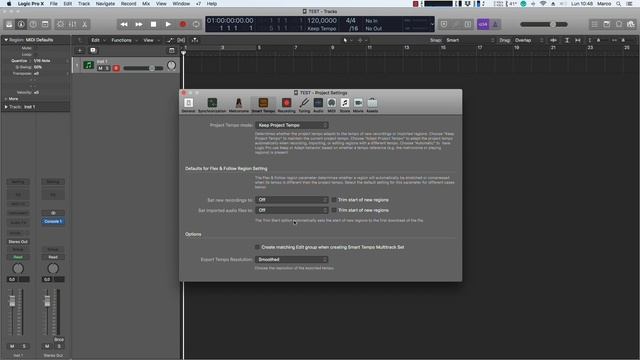Open the General tab in Project Settings
The image size is (640, 360).
pyautogui.click(x=188, y=105)
